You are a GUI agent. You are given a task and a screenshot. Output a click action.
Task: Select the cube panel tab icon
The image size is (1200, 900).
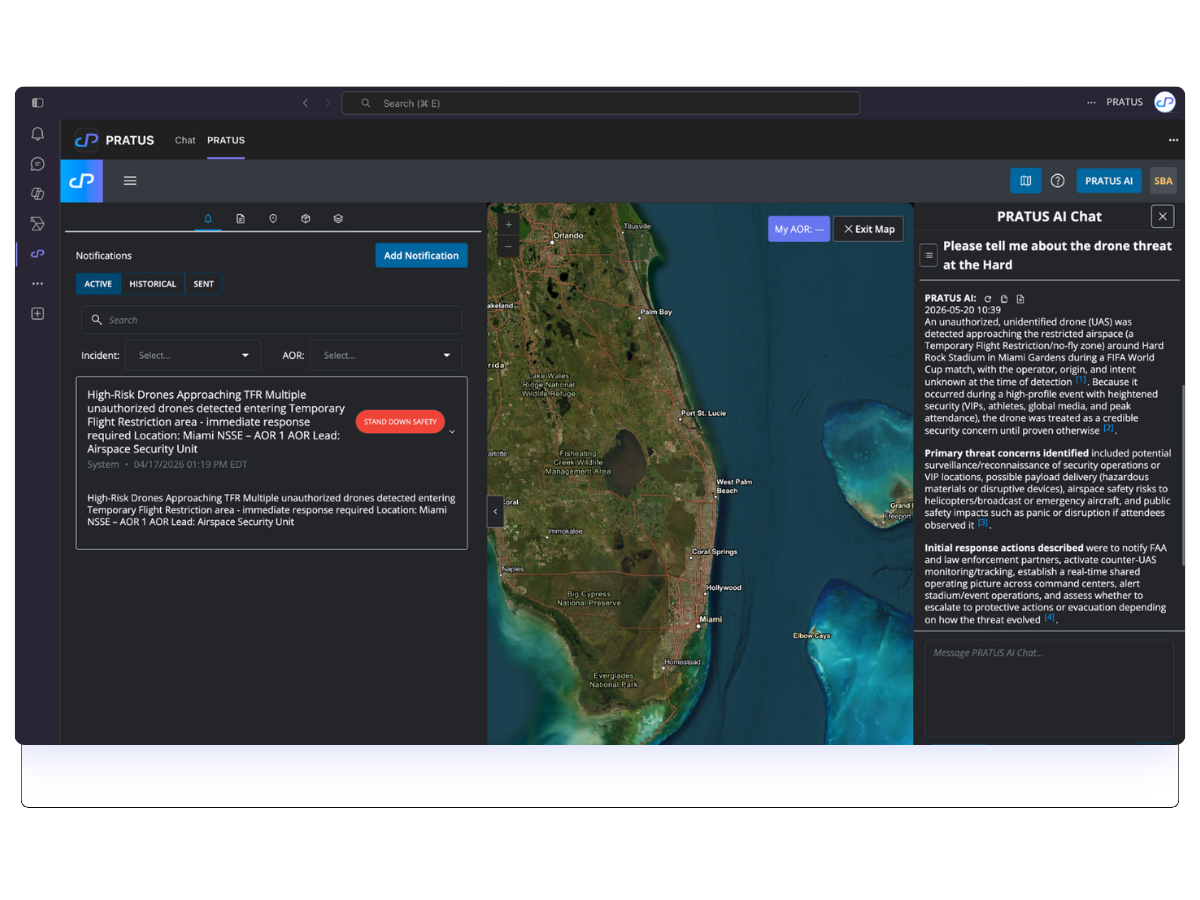pos(306,218)
